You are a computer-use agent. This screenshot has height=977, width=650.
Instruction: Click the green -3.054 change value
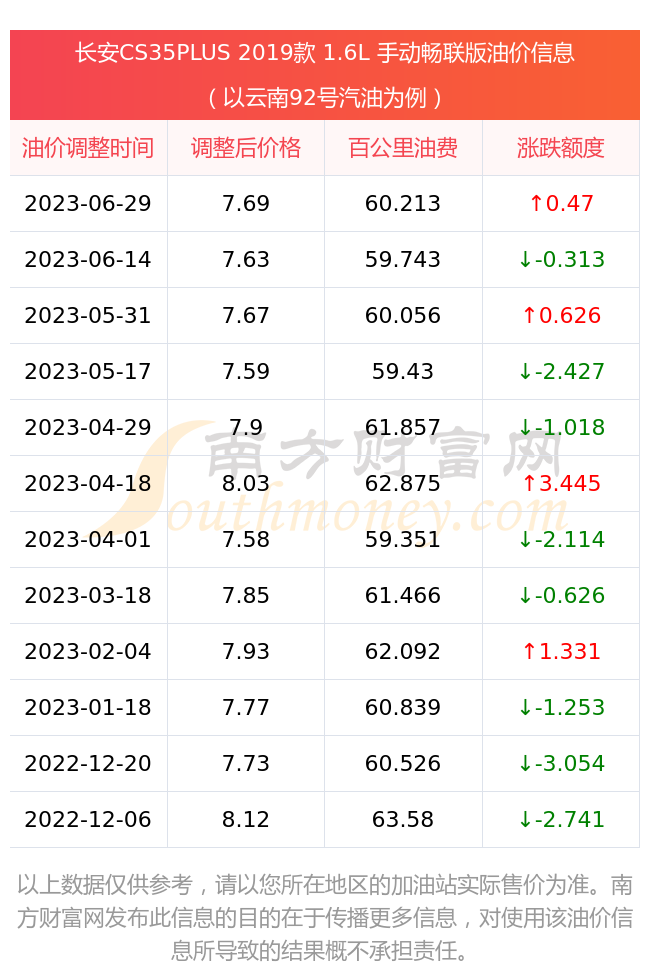tap(561, 763)
